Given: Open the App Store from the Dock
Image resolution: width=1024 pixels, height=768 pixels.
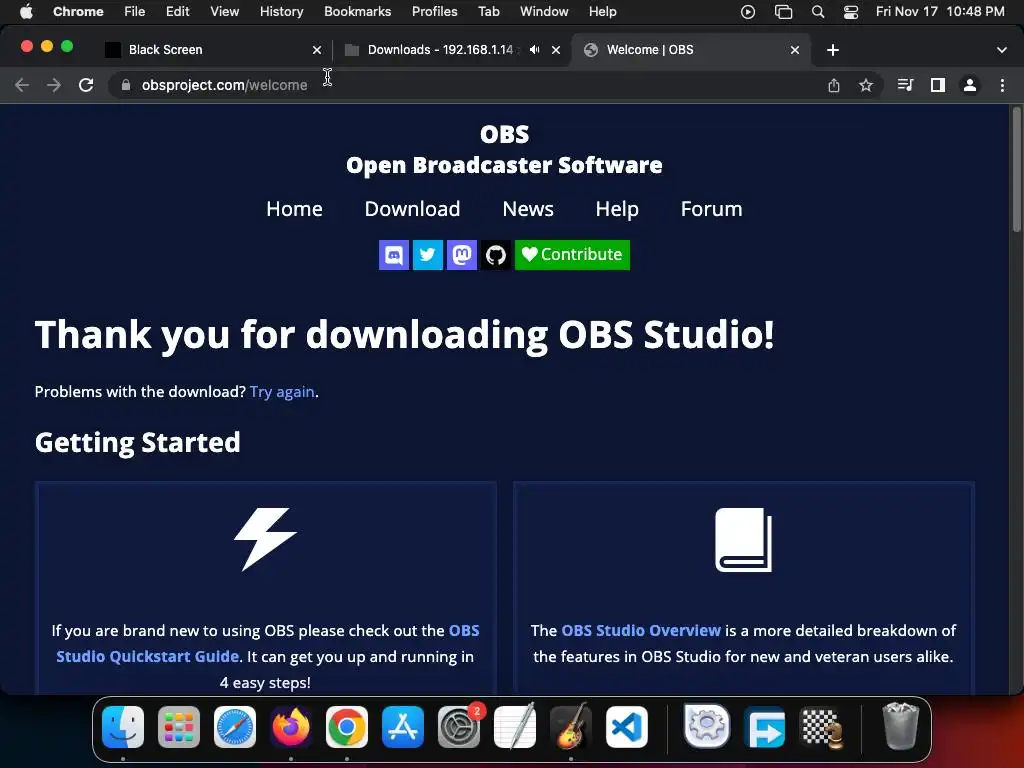Looking at the screenshot, I should [x=403, y=727].
